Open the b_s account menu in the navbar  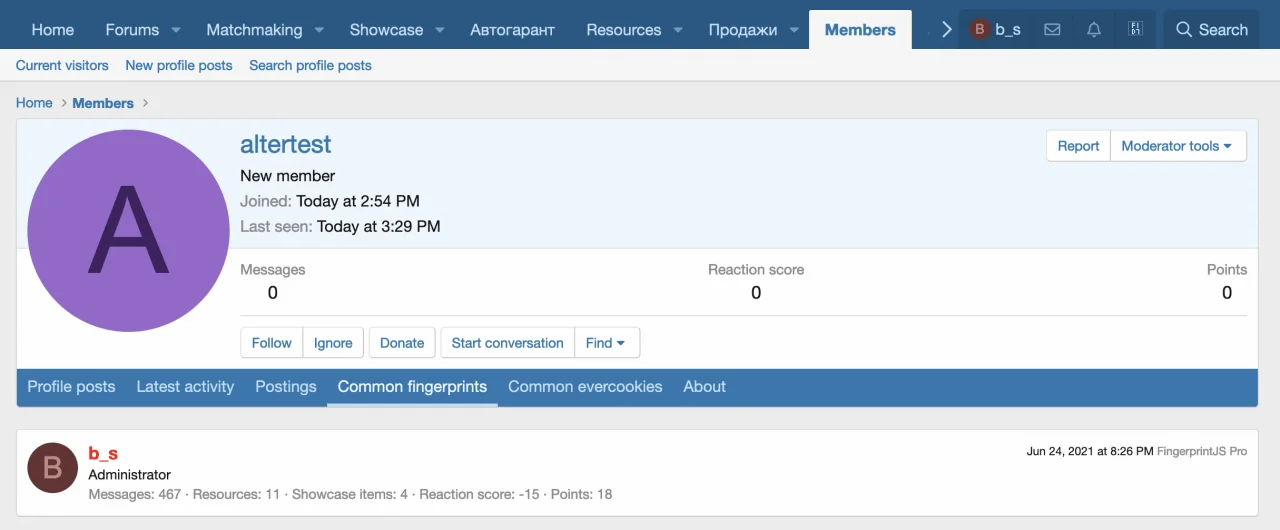(x=995, y=30)
